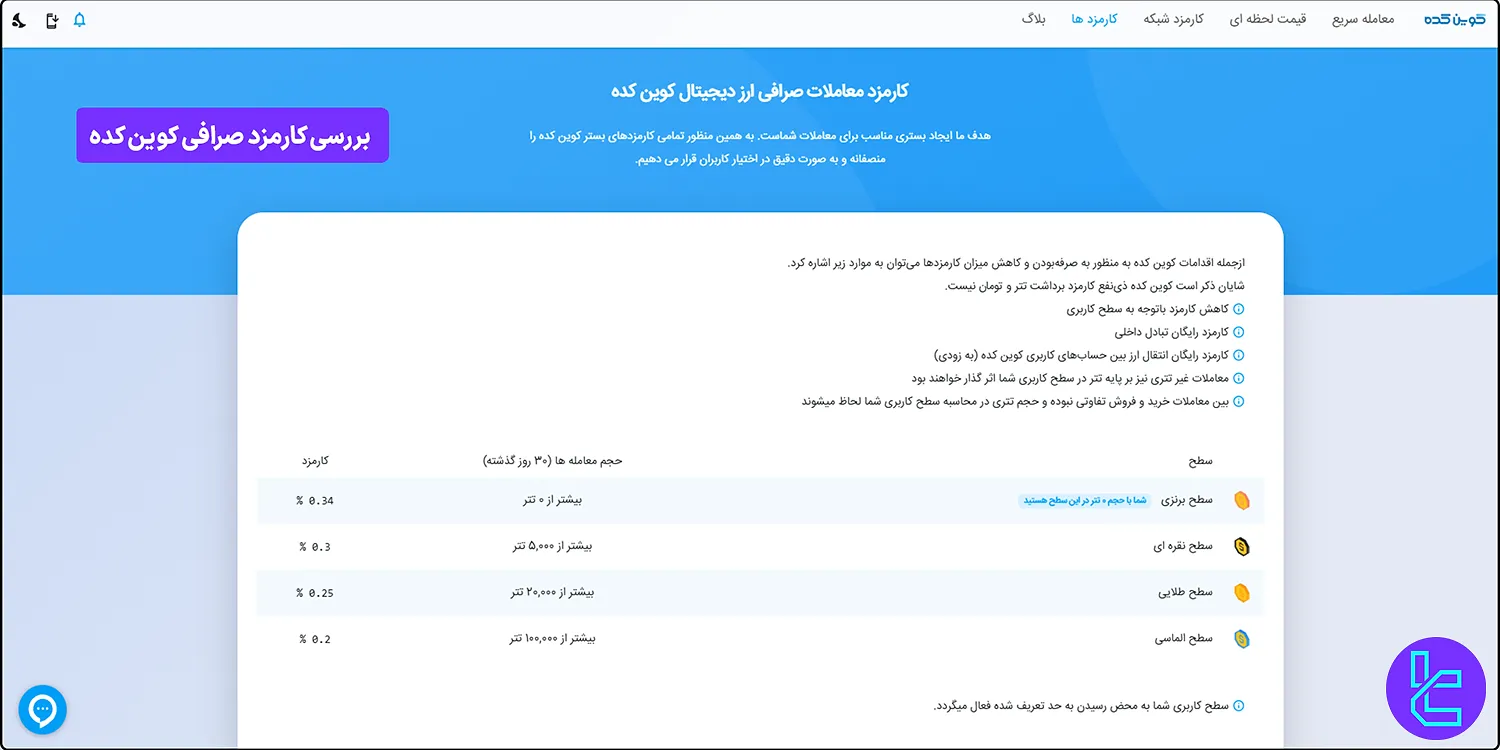
Task: Open معامله سریع from the top navigation
Action: pyautogui.click(x=1361, y=19)
